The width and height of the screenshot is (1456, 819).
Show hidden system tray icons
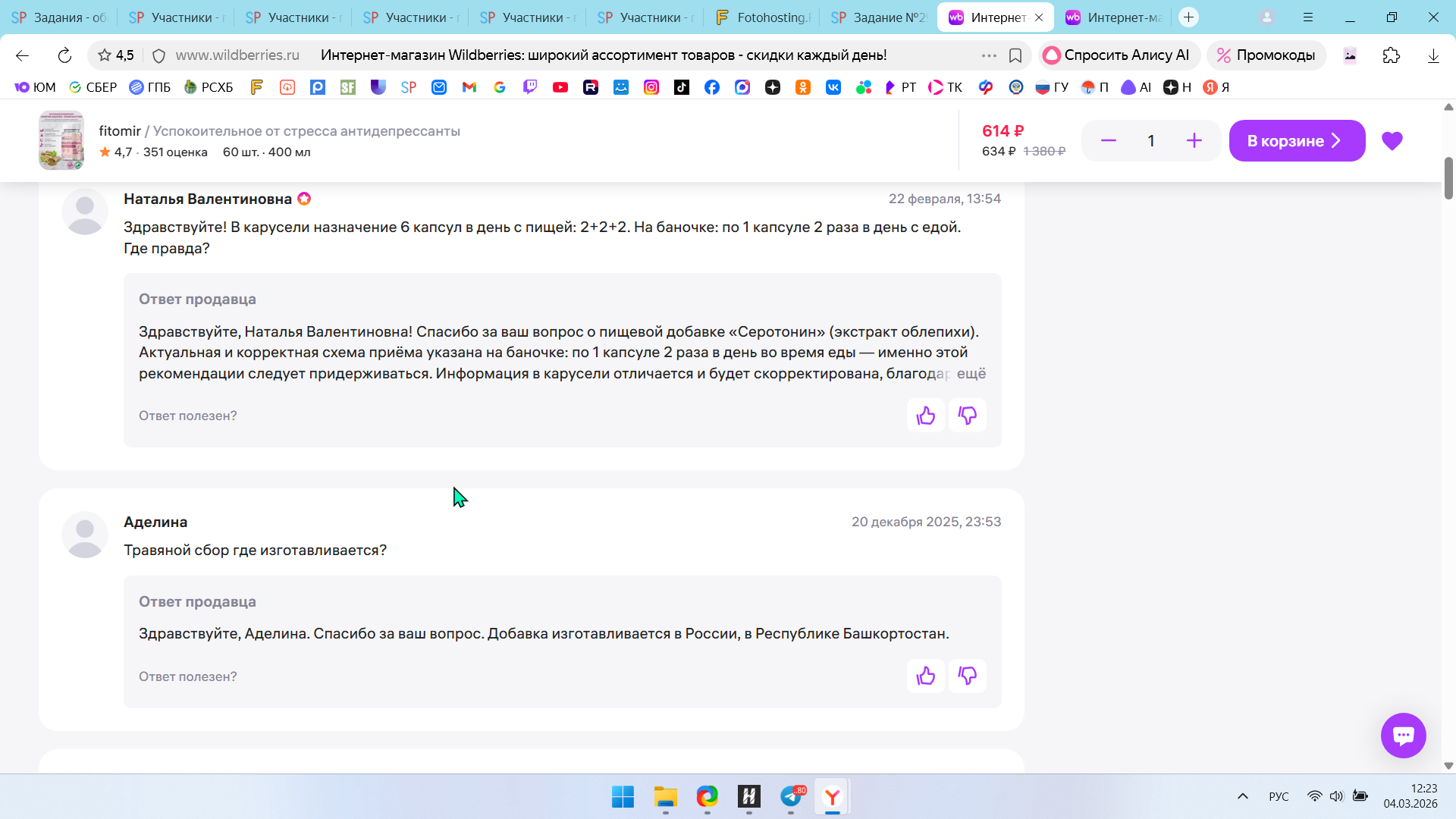click(1242, 796)
